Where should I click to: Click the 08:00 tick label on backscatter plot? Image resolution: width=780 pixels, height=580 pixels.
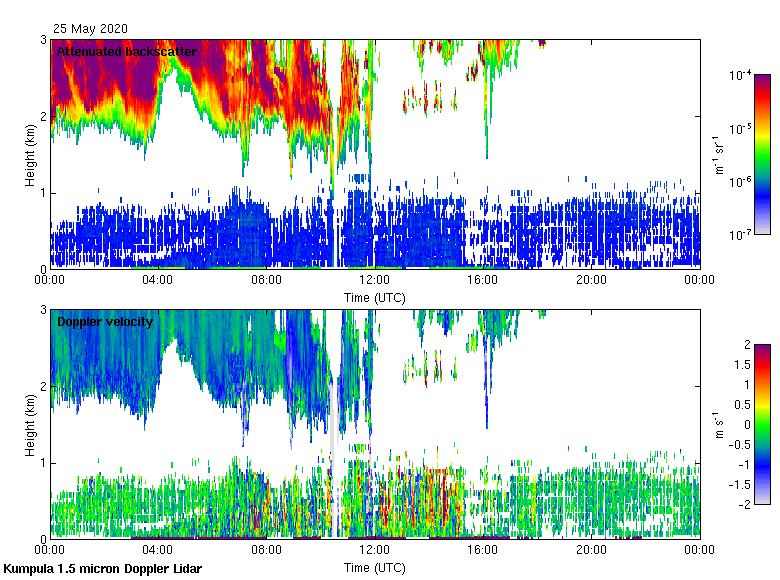click(266, 280)
